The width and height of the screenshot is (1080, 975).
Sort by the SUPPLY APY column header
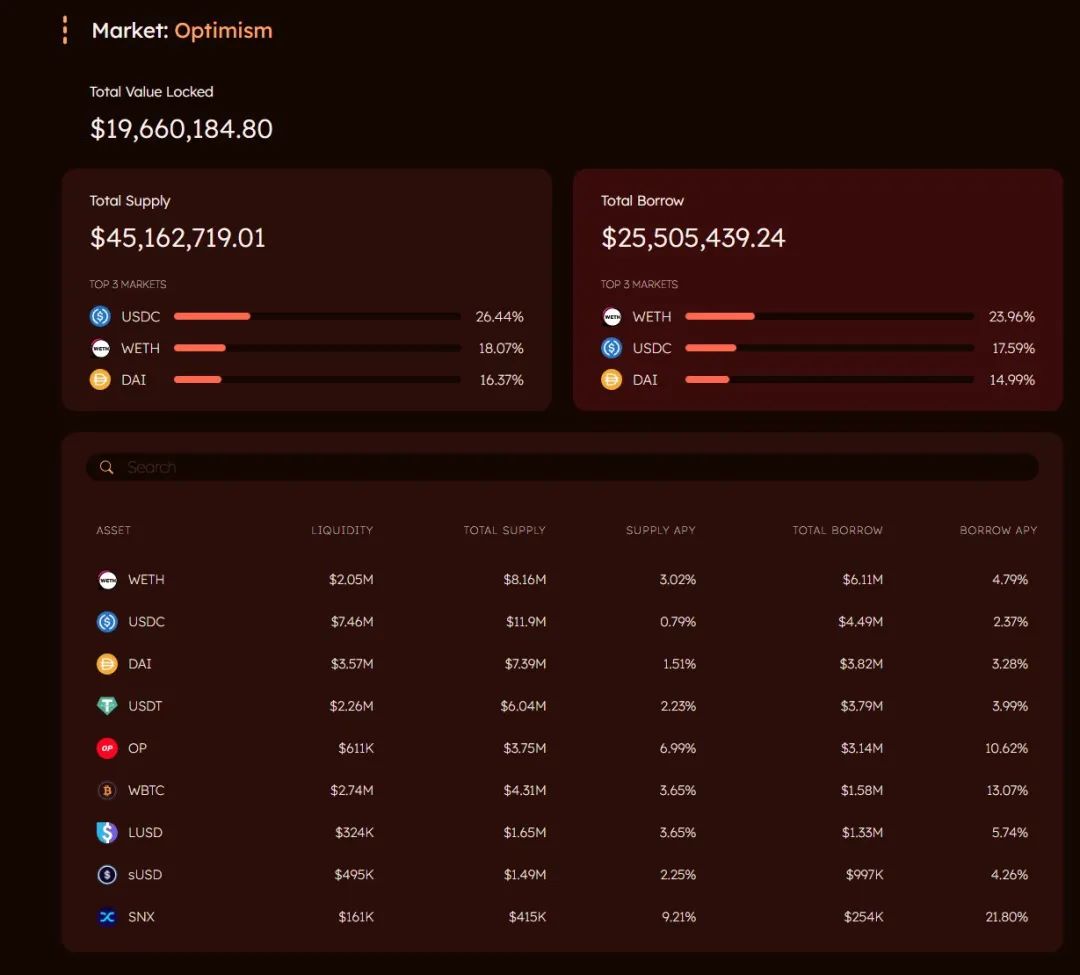tap(661, 530)
